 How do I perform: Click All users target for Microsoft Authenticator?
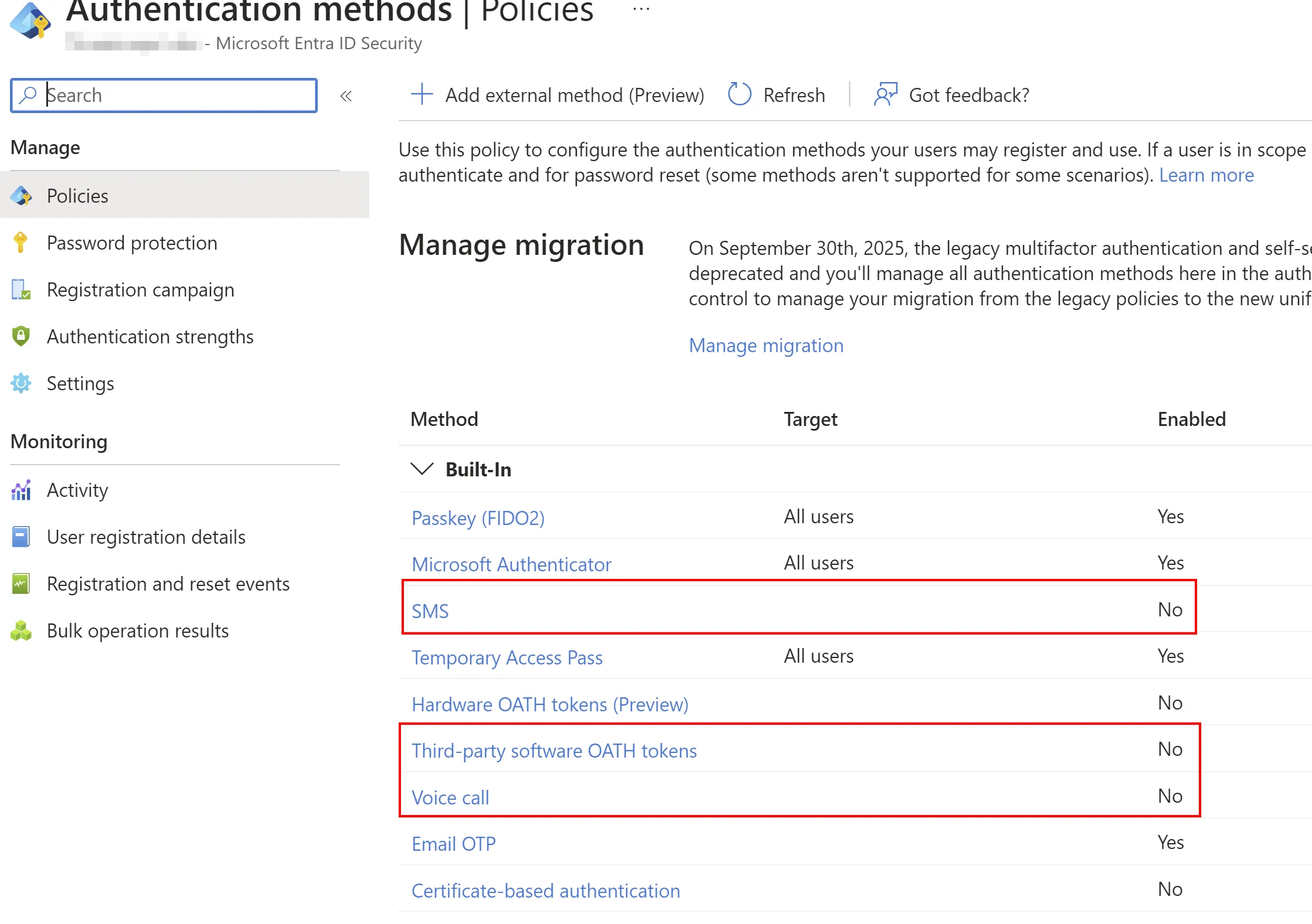pyautogui.click(x=818, y=562)
